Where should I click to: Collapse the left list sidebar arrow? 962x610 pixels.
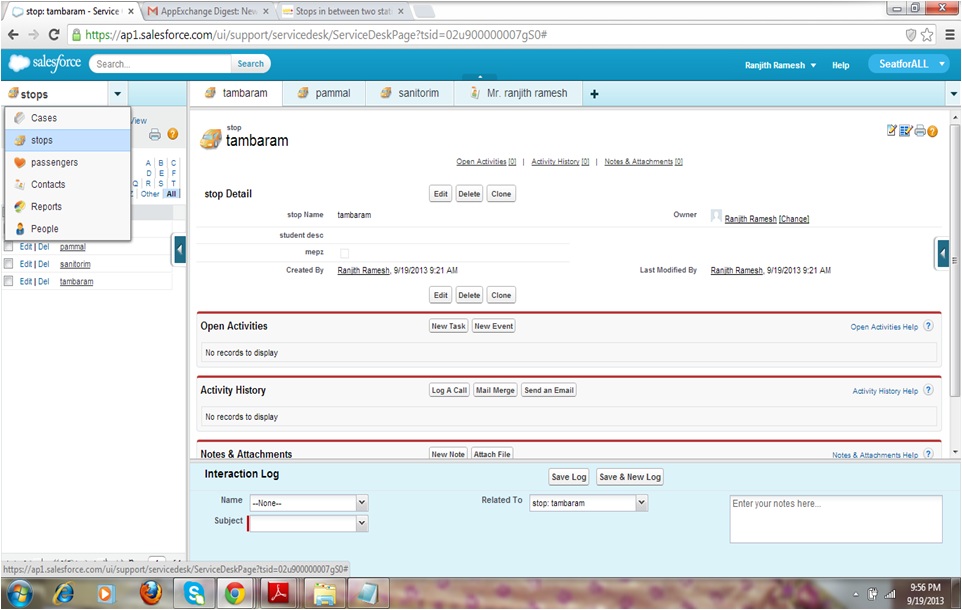pos(180,250)
